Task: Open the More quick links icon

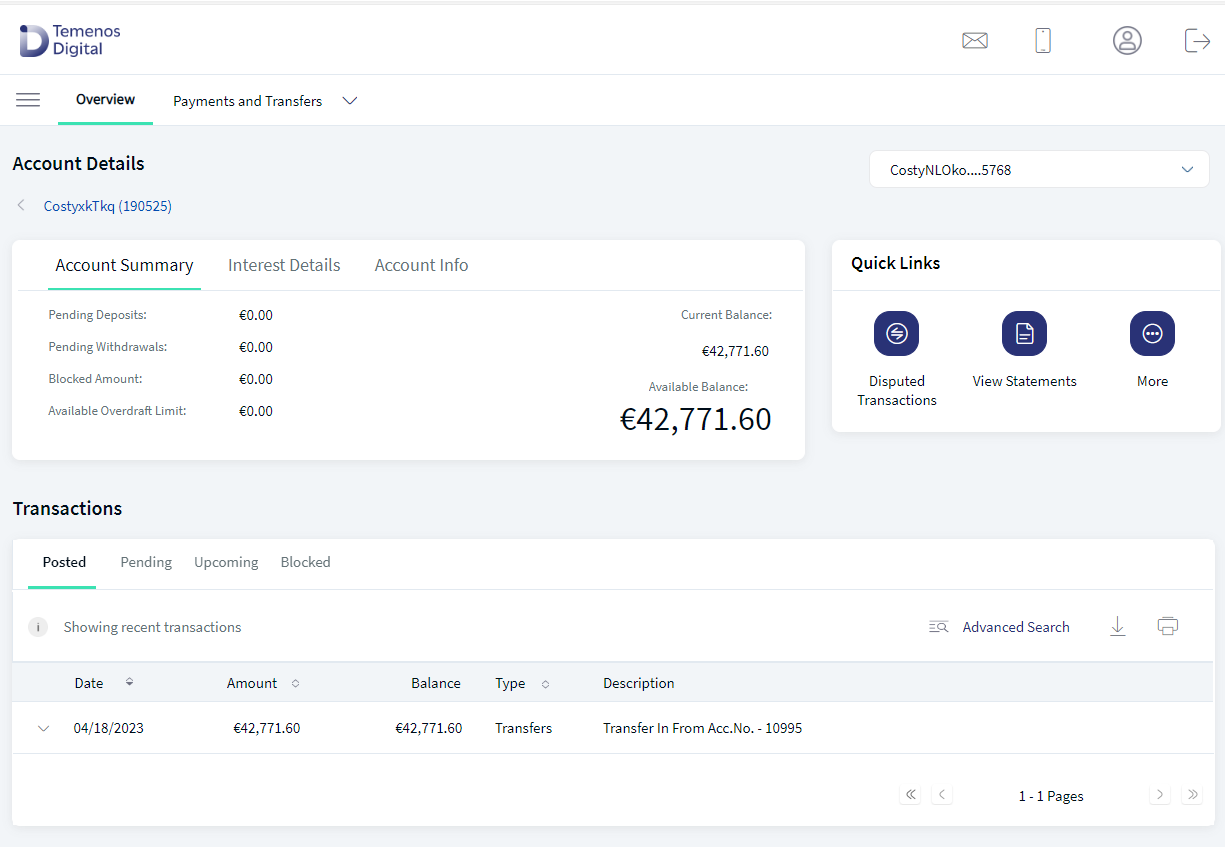Action: 1153,334
